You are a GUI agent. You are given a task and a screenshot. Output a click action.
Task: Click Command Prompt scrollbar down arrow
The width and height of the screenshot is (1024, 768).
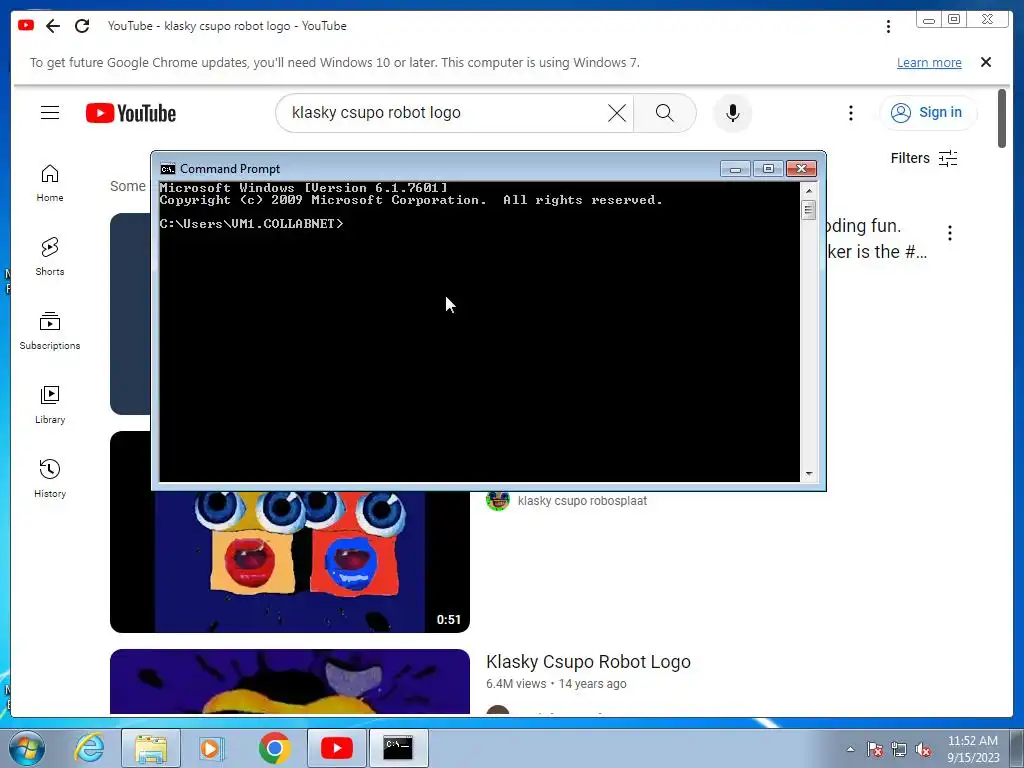pos(808,473)
